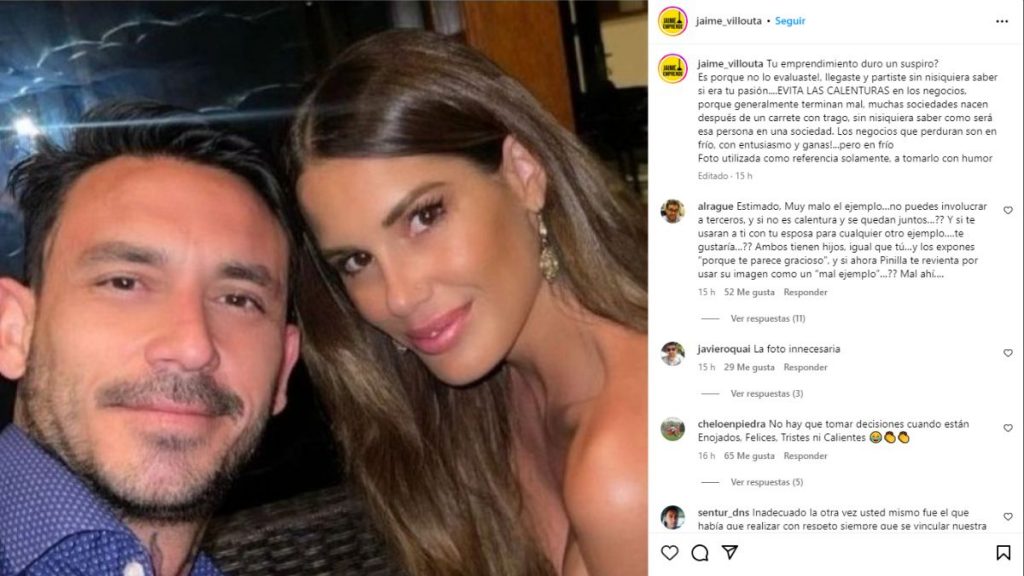Save post with the bookmark icon
Viewport: 1024px width, 576px height.
[1003, 552]
